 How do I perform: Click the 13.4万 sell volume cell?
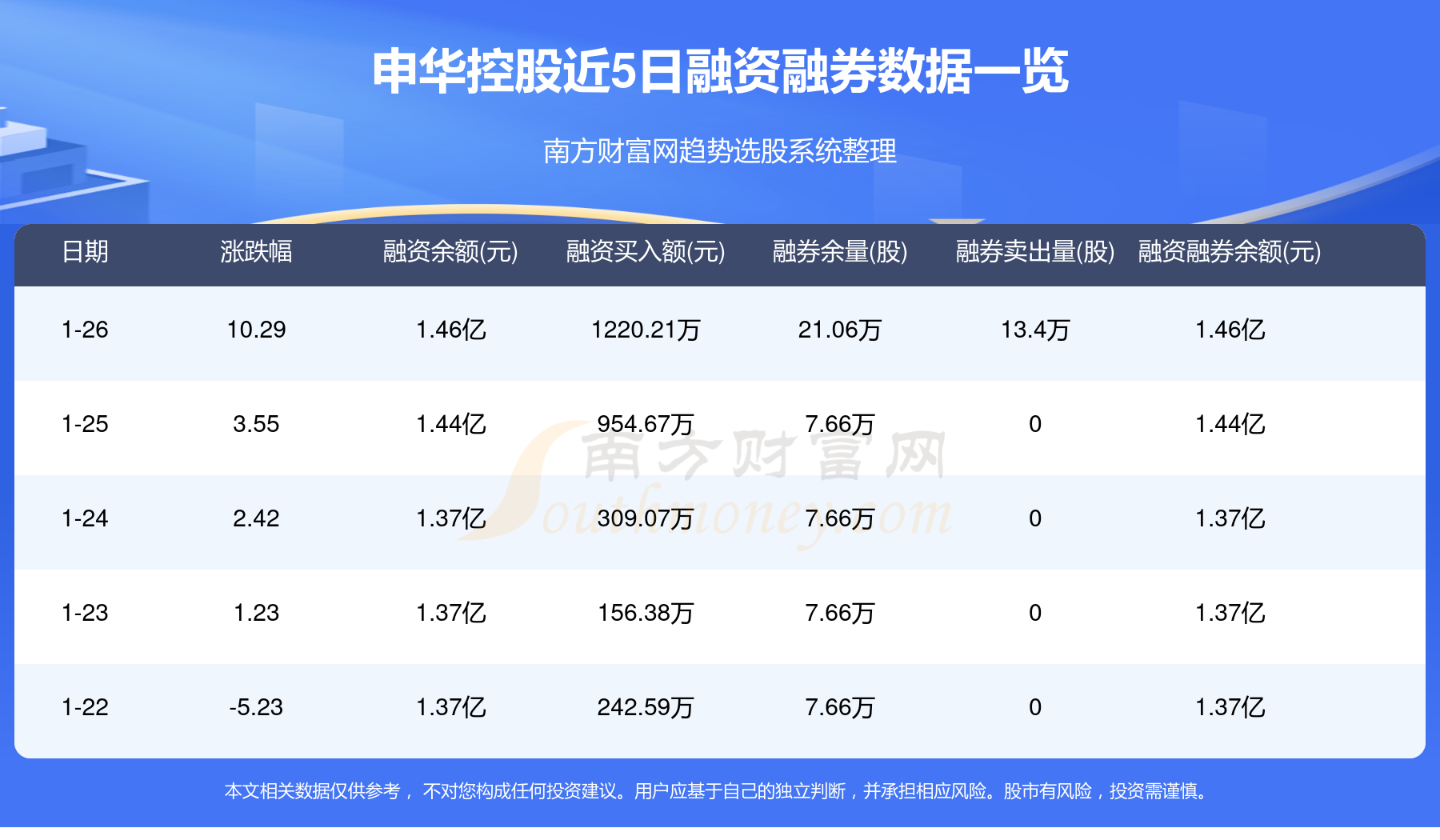(1035, 330)
